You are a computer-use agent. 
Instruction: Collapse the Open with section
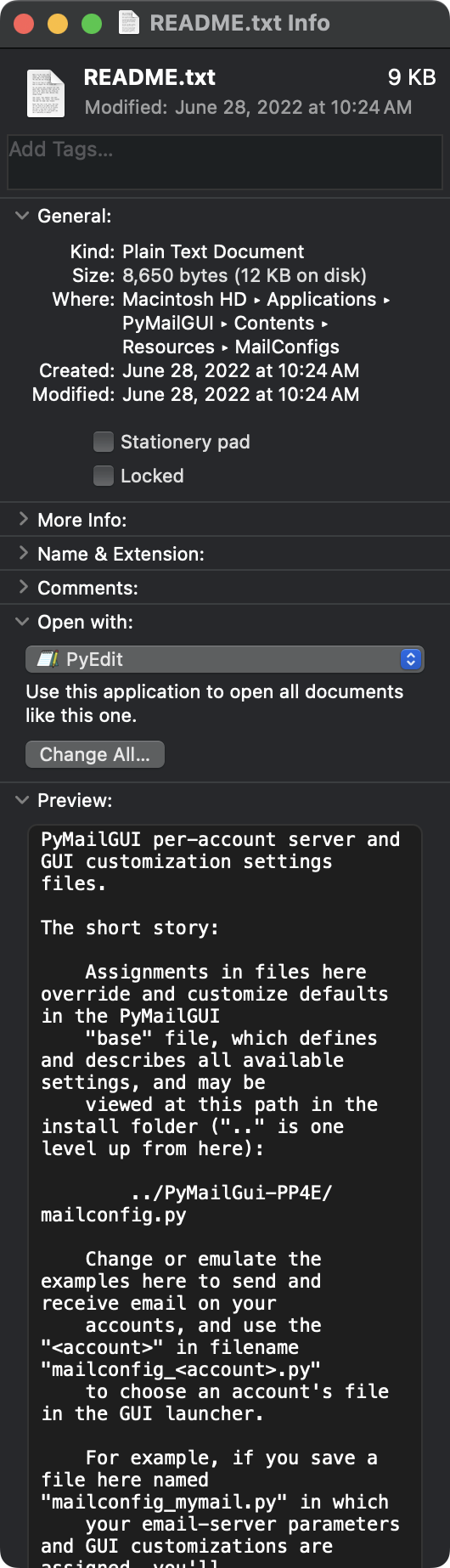[x=22, y=622]
